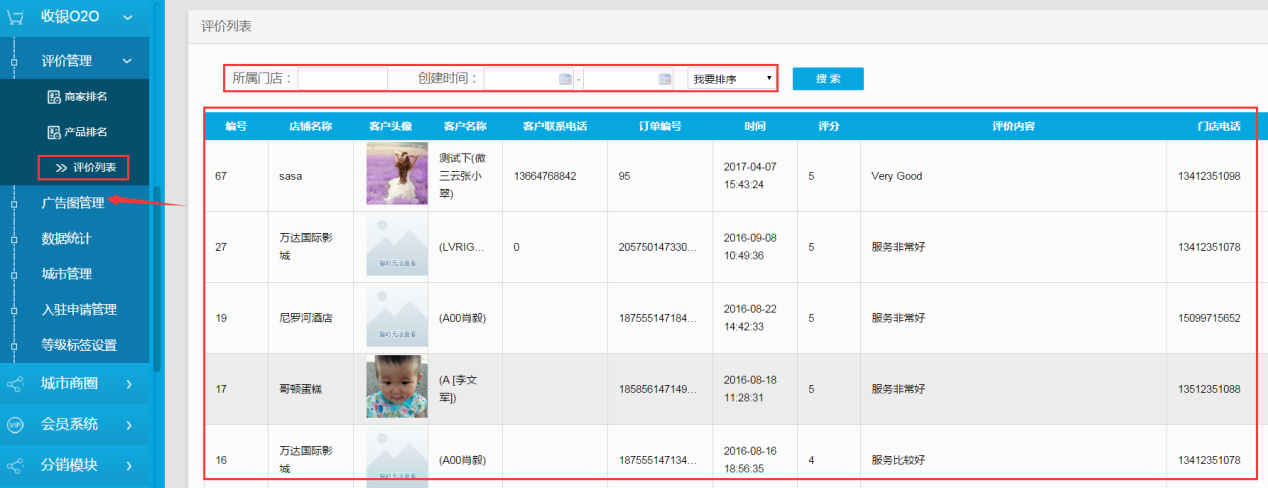Click the VIP icon beside 会员系统

pyautogui.click(x=15, y=424)
